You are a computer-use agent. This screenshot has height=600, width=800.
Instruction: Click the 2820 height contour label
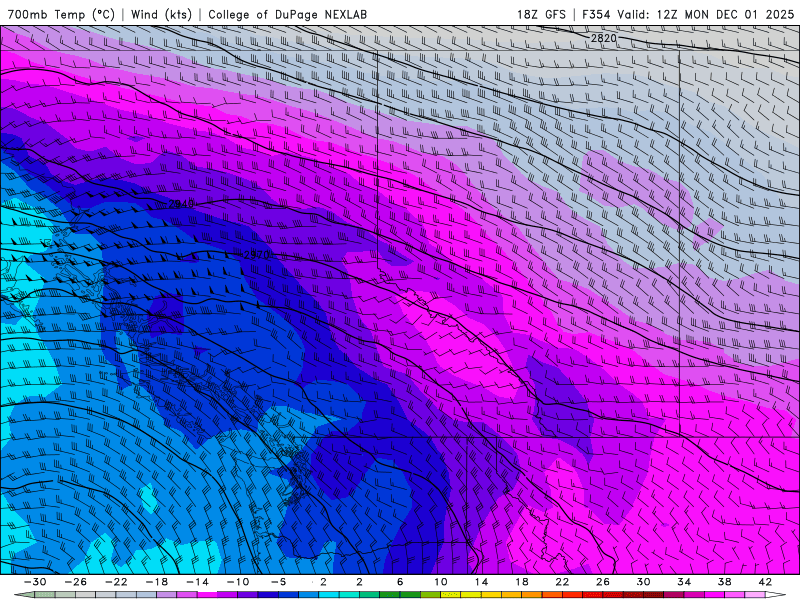(604, 38)
